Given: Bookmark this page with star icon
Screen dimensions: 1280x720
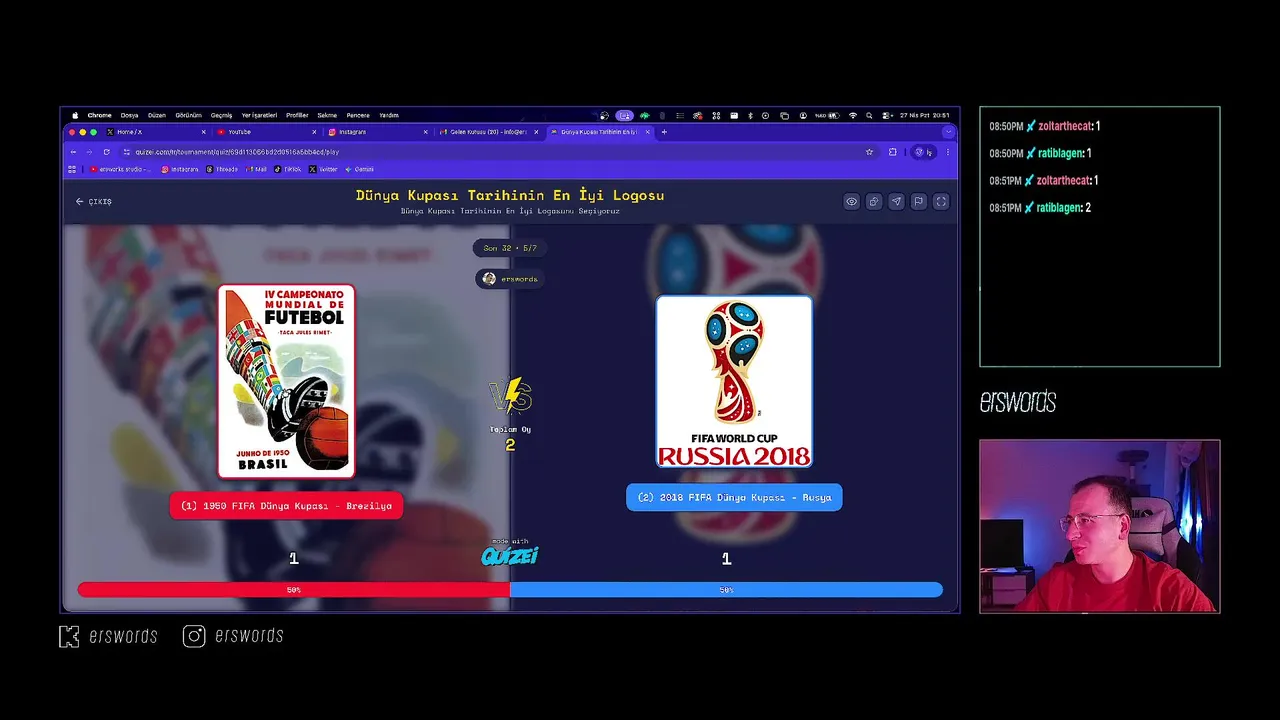Looking at the screenshot, I should coord(869,152).
